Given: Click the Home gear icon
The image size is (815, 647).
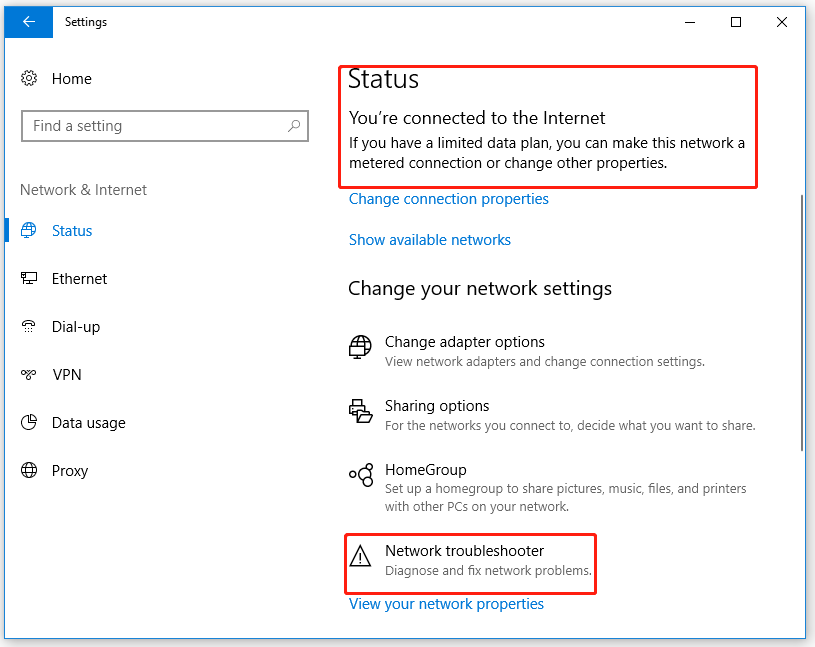Looking at the screenshot, I should pyautogui.click(x=29, y=79).
